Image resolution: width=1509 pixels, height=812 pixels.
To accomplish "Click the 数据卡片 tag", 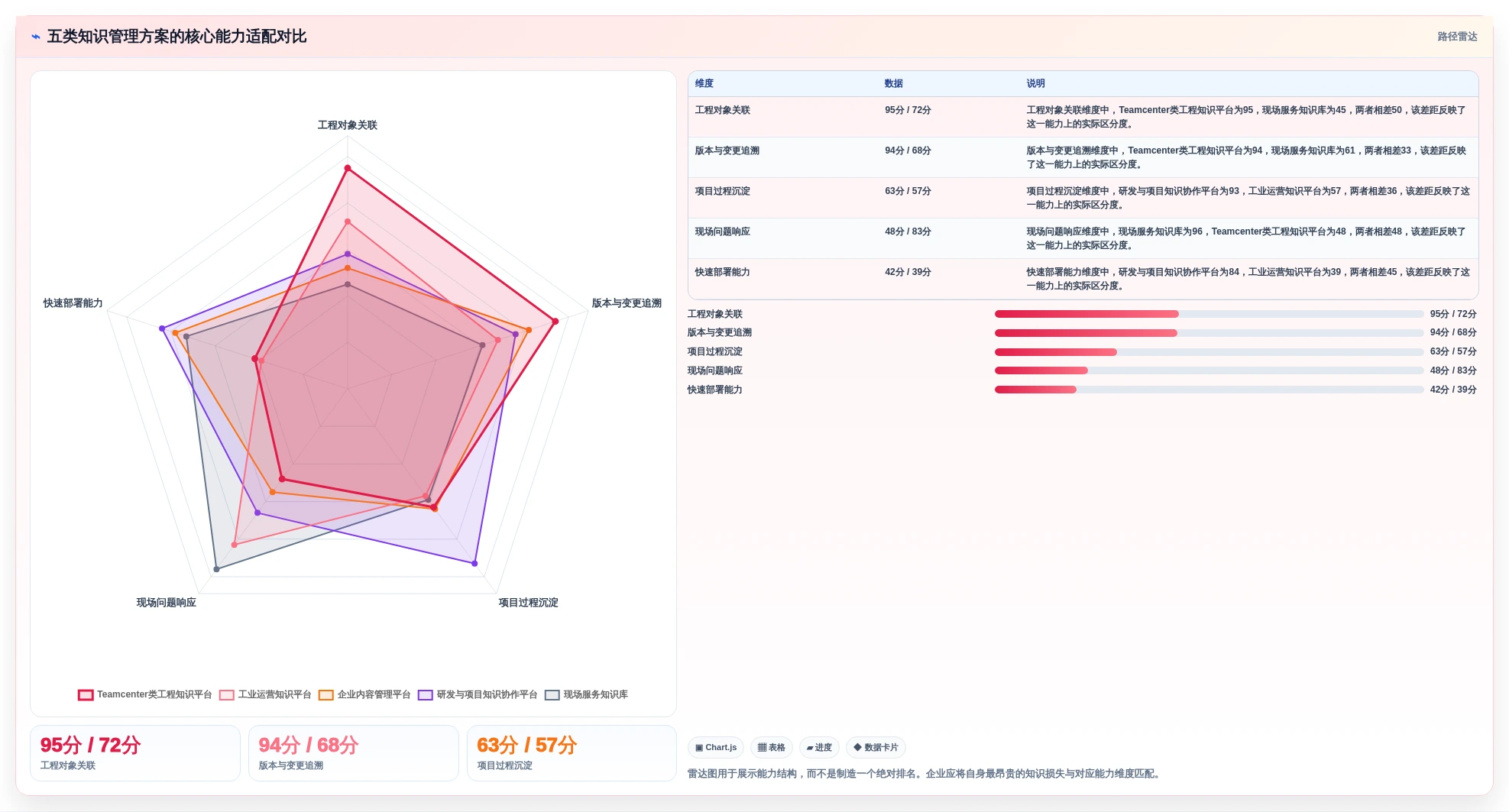I will tap(876, 748).
